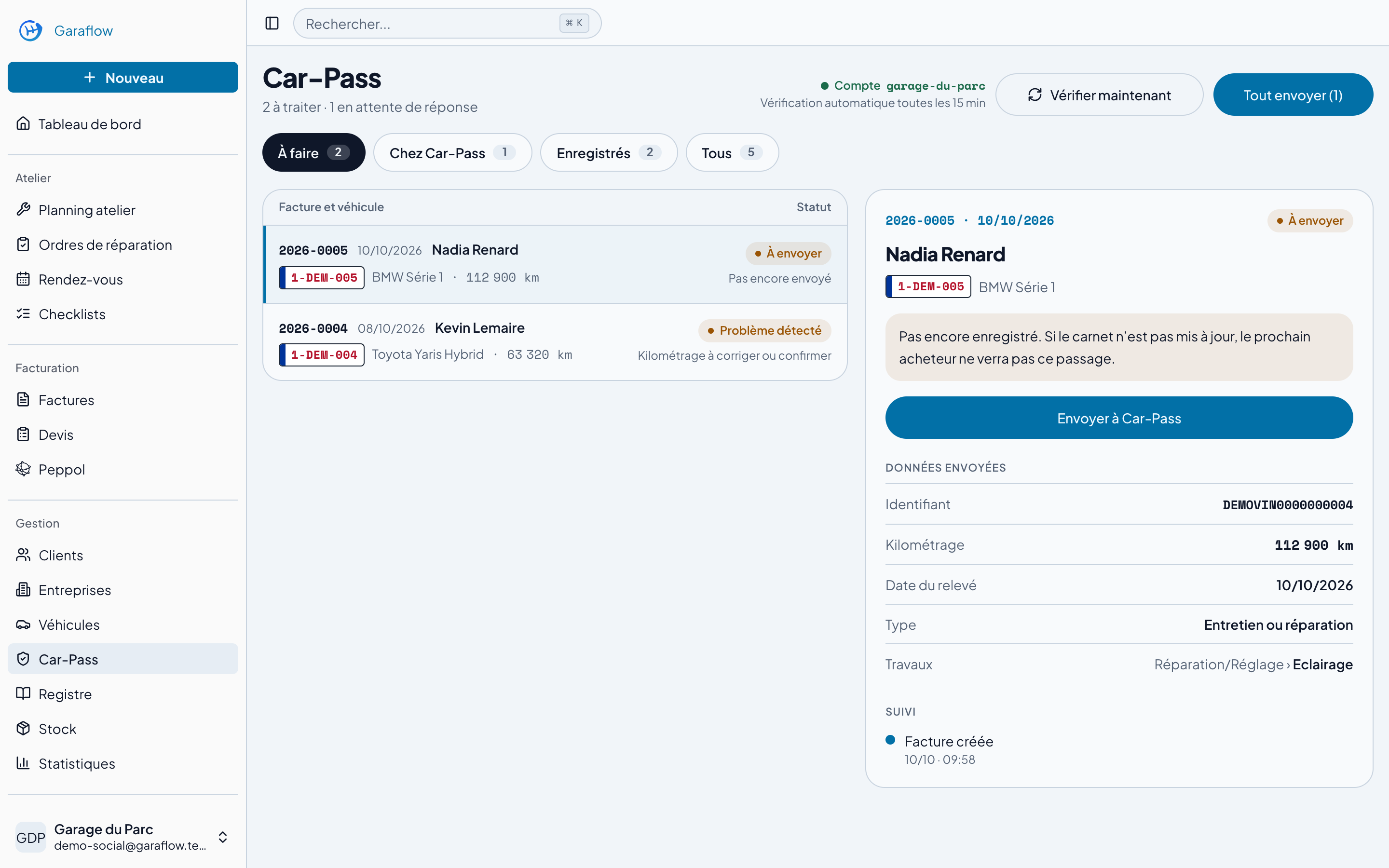Click the Véhicules car icon
Viewport: 1389px width, 868px height.
23,624
